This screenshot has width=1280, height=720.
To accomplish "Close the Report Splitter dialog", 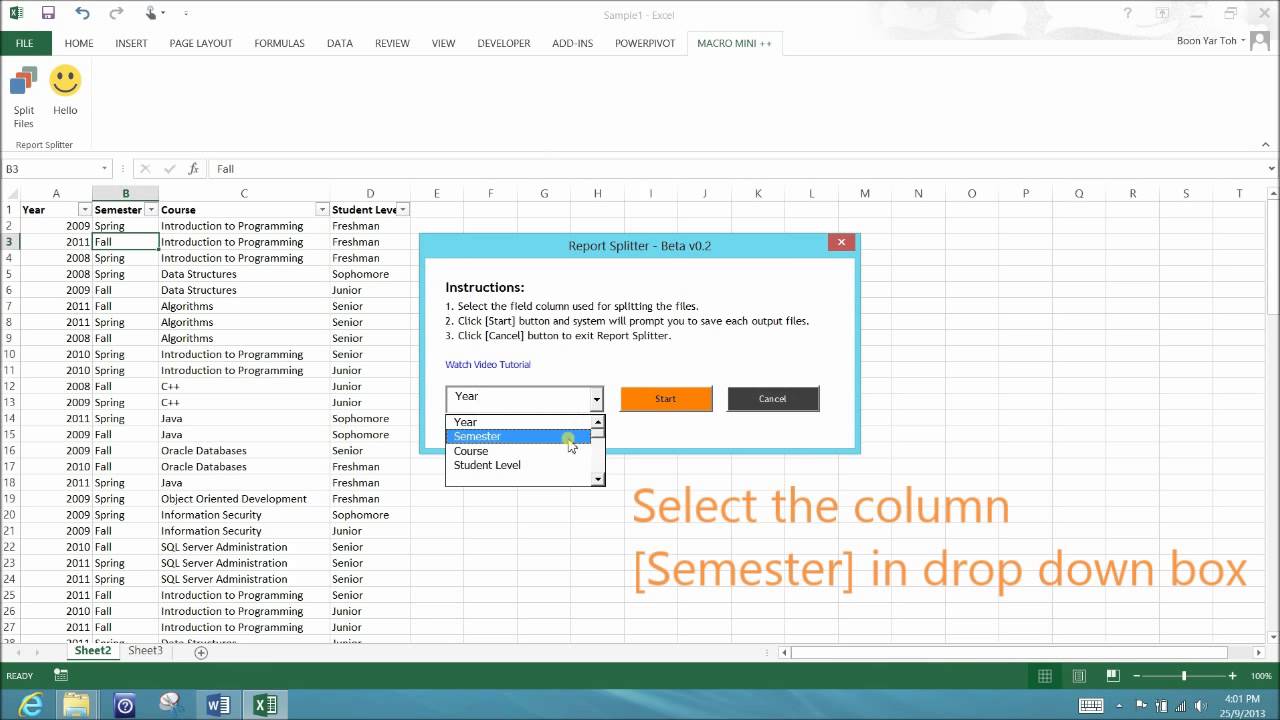I will pos(841,242).
